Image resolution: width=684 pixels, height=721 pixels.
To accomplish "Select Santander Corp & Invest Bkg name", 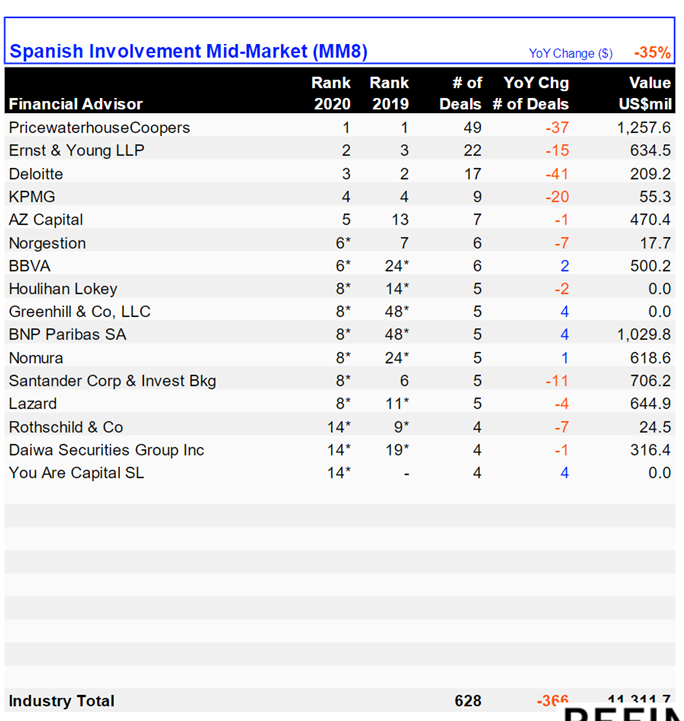I will (112, 381).
